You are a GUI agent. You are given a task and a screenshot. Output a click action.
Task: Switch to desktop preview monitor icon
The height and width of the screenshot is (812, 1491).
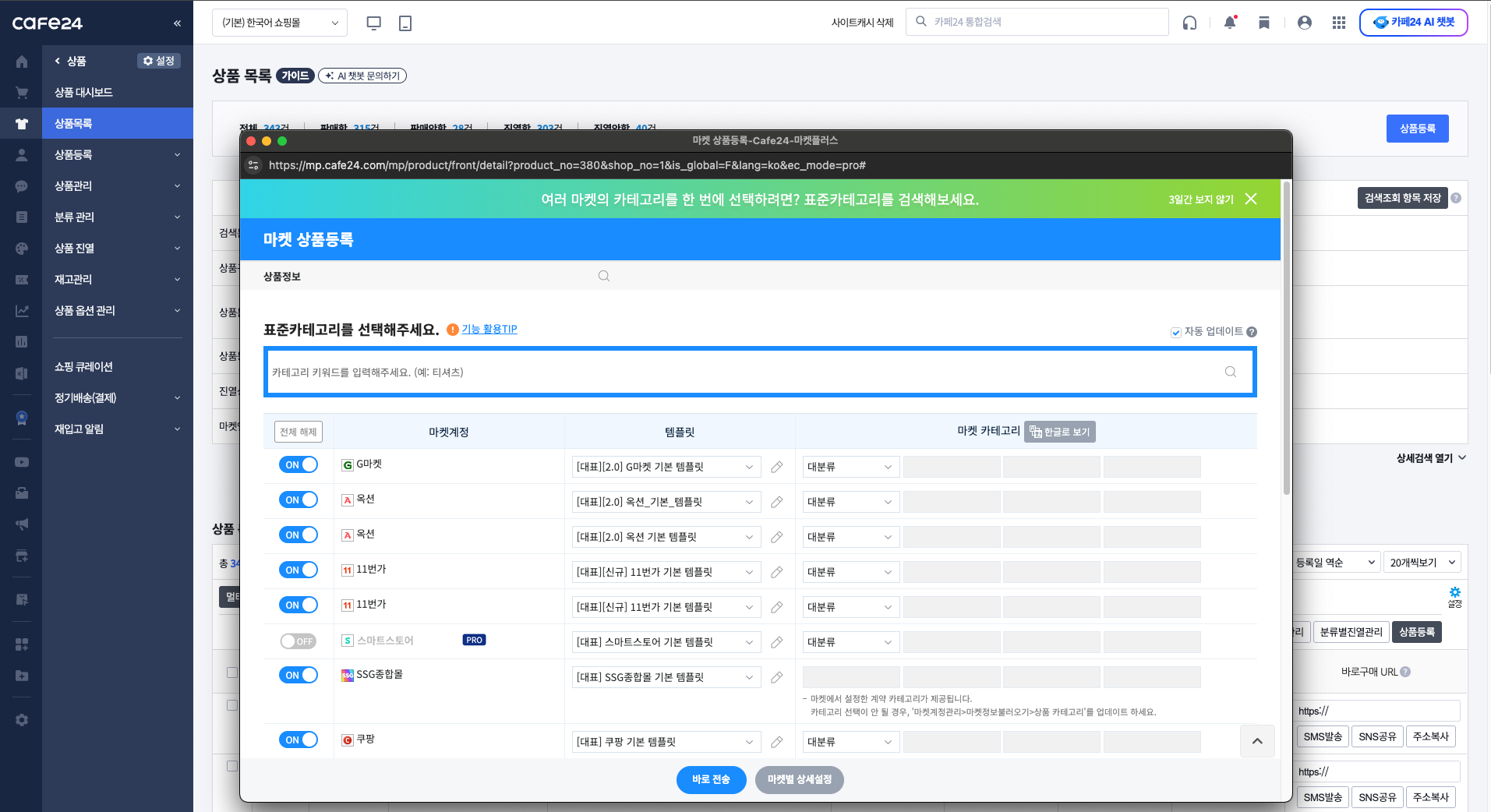coord(374,23)
